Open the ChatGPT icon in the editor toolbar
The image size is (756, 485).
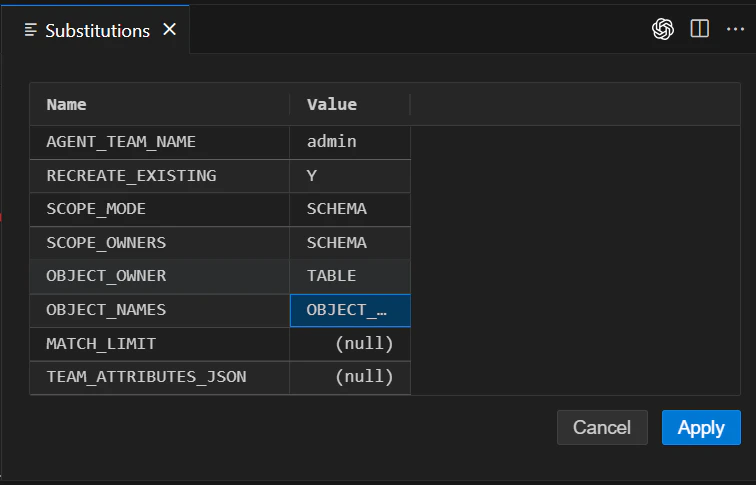663,29
